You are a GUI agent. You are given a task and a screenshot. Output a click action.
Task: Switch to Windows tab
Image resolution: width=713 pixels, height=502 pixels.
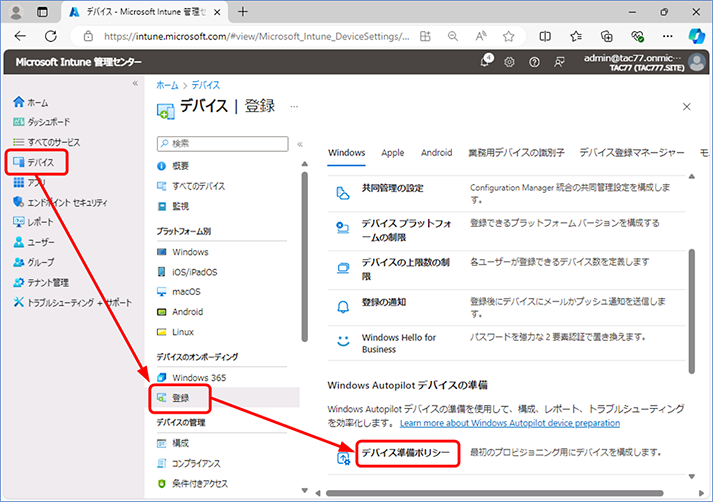(346, 153)
